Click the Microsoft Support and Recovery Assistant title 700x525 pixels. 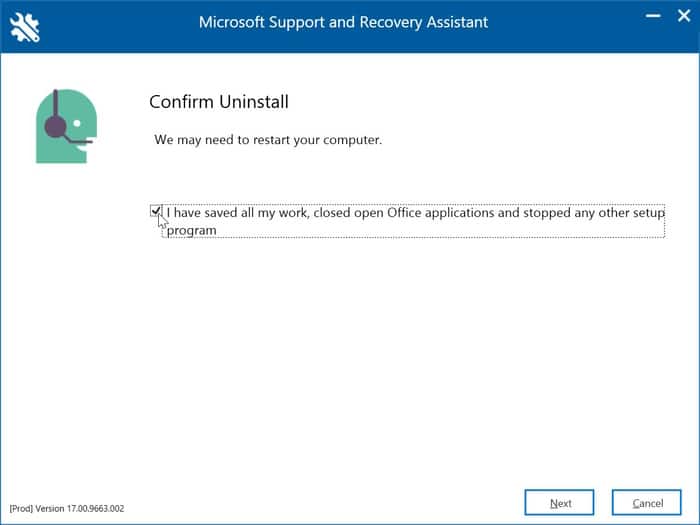(x=343, y=22)
